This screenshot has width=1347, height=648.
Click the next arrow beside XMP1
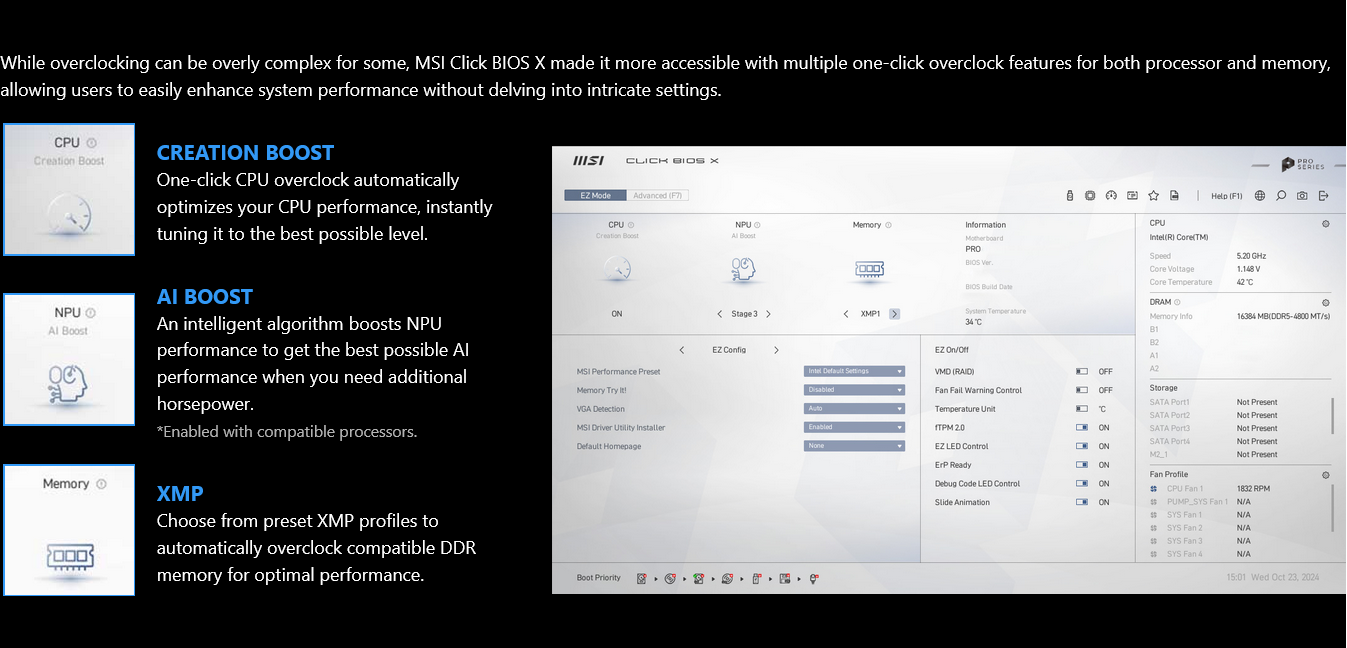[x=894, y=314]
